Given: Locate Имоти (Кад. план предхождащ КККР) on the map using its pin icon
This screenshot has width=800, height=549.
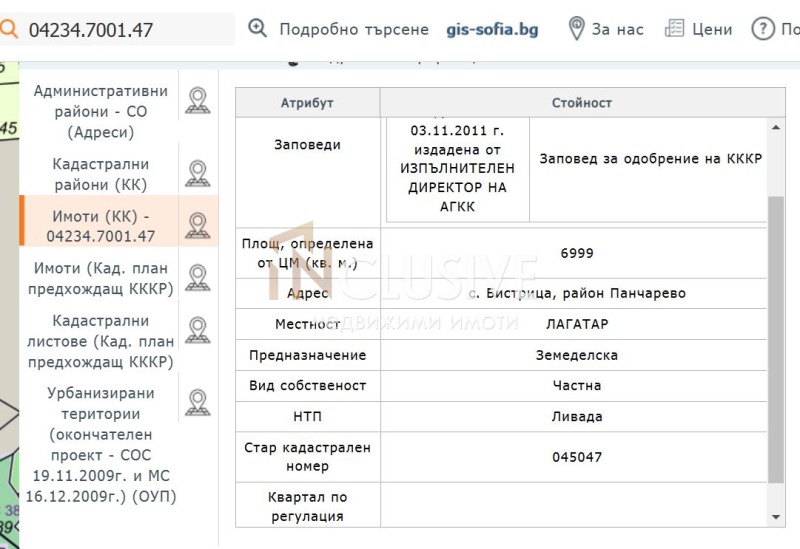Looking at the screenshot, I should click(x=197, y=278).
